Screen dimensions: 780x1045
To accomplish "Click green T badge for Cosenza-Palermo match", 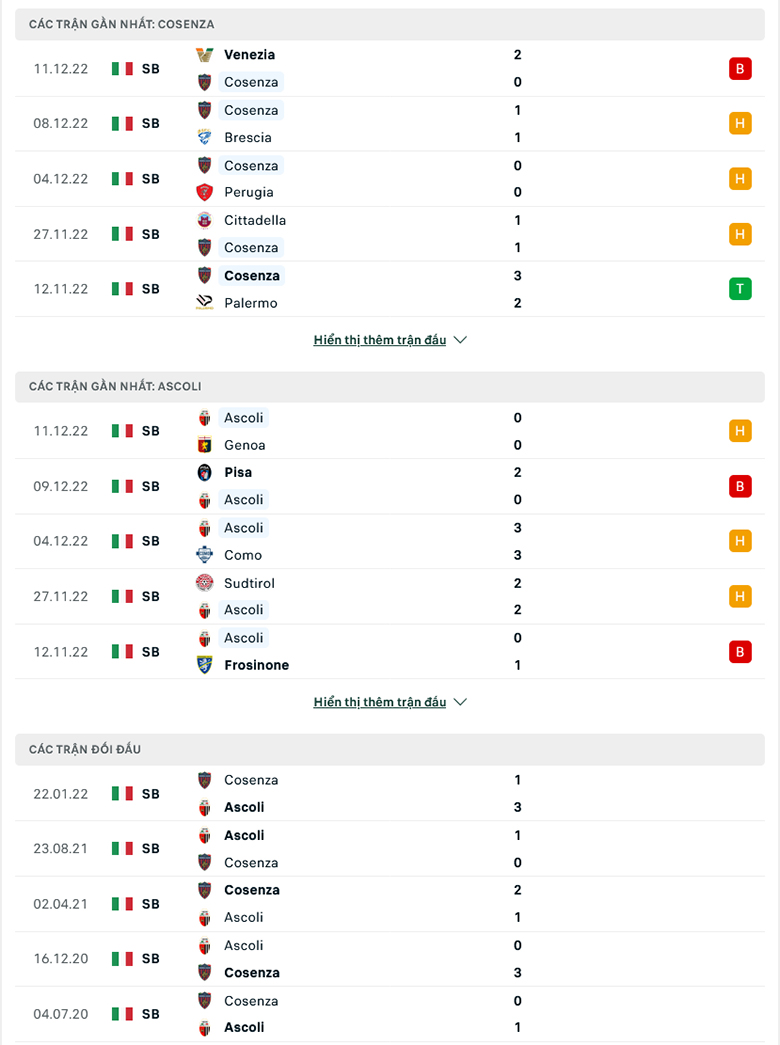I will click(x=740, y=289).
